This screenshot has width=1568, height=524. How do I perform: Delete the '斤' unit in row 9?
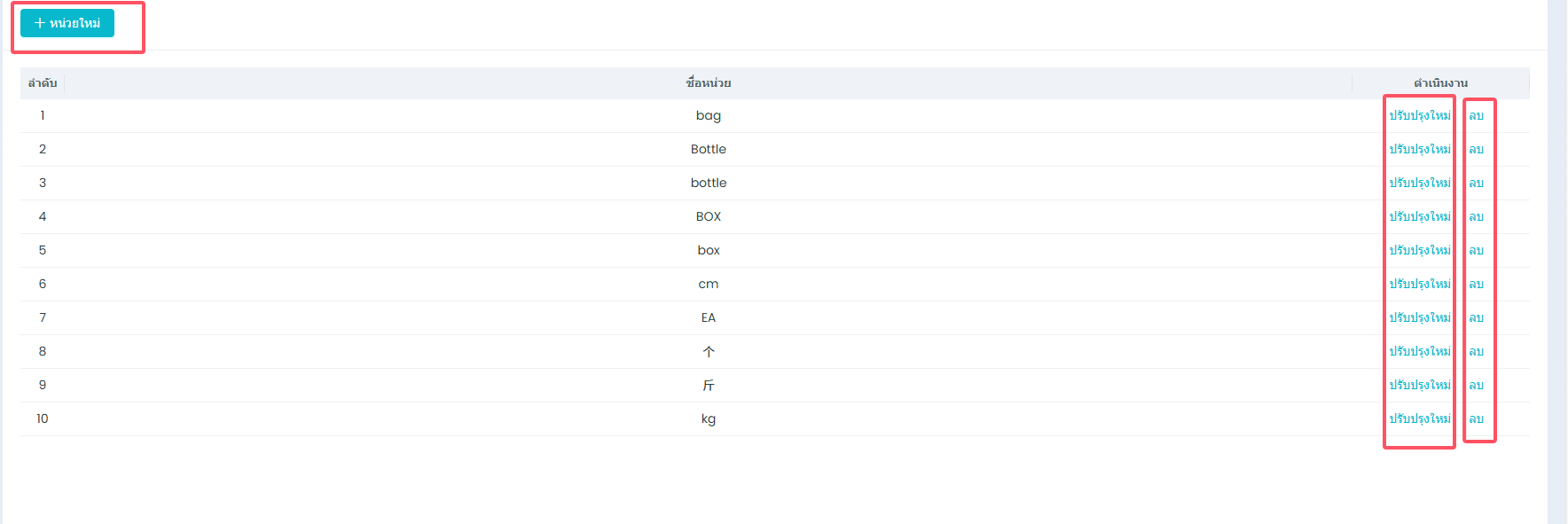click(x=1476, y=385)
